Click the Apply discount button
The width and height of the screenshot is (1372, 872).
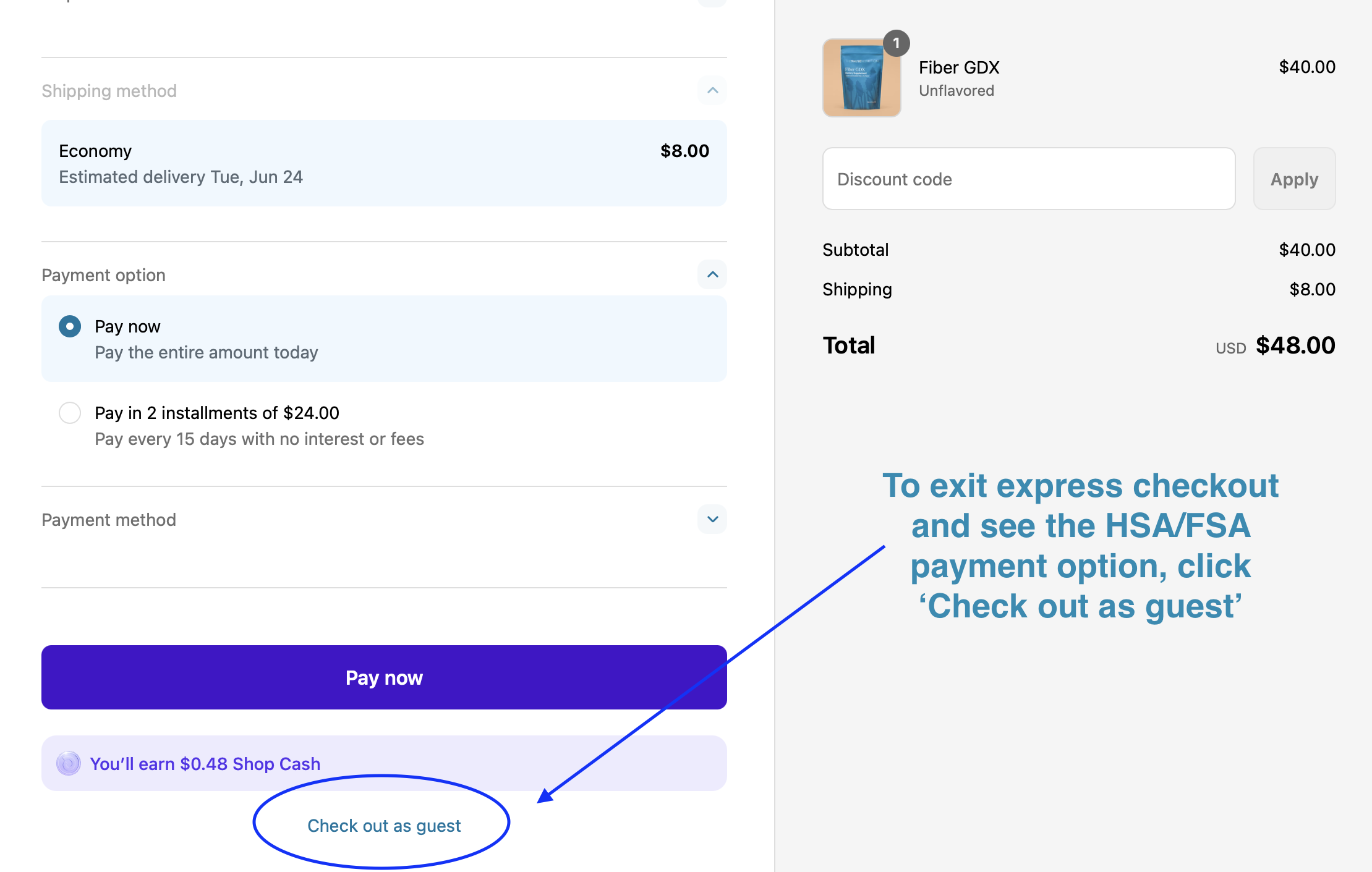coord(1294,179)
